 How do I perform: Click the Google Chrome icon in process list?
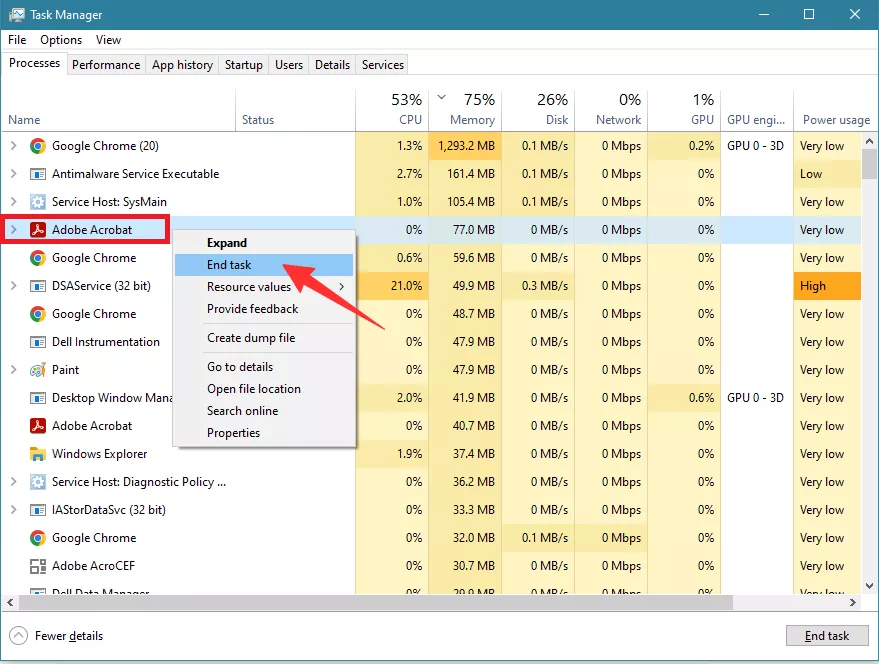tap(37, 258)
